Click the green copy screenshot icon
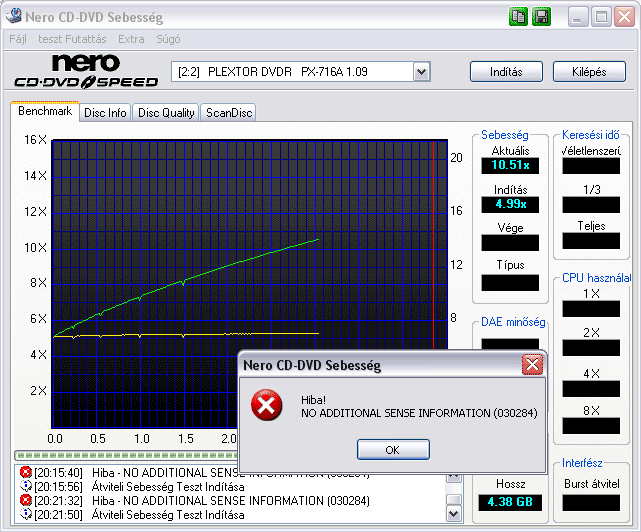The width and height of the screenshot is (641, 532). 518,17
